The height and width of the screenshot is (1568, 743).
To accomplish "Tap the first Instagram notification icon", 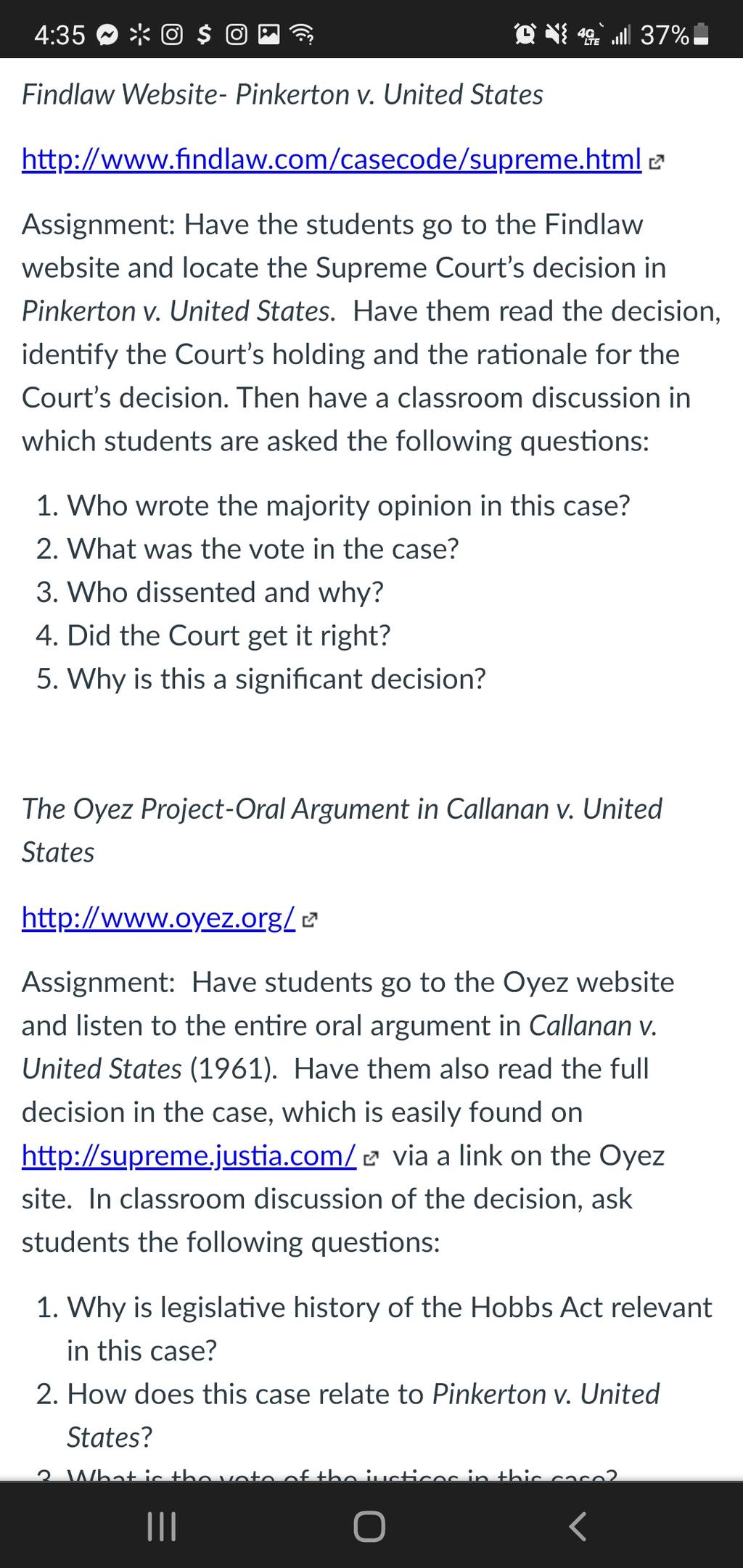I will click(171, 34).
